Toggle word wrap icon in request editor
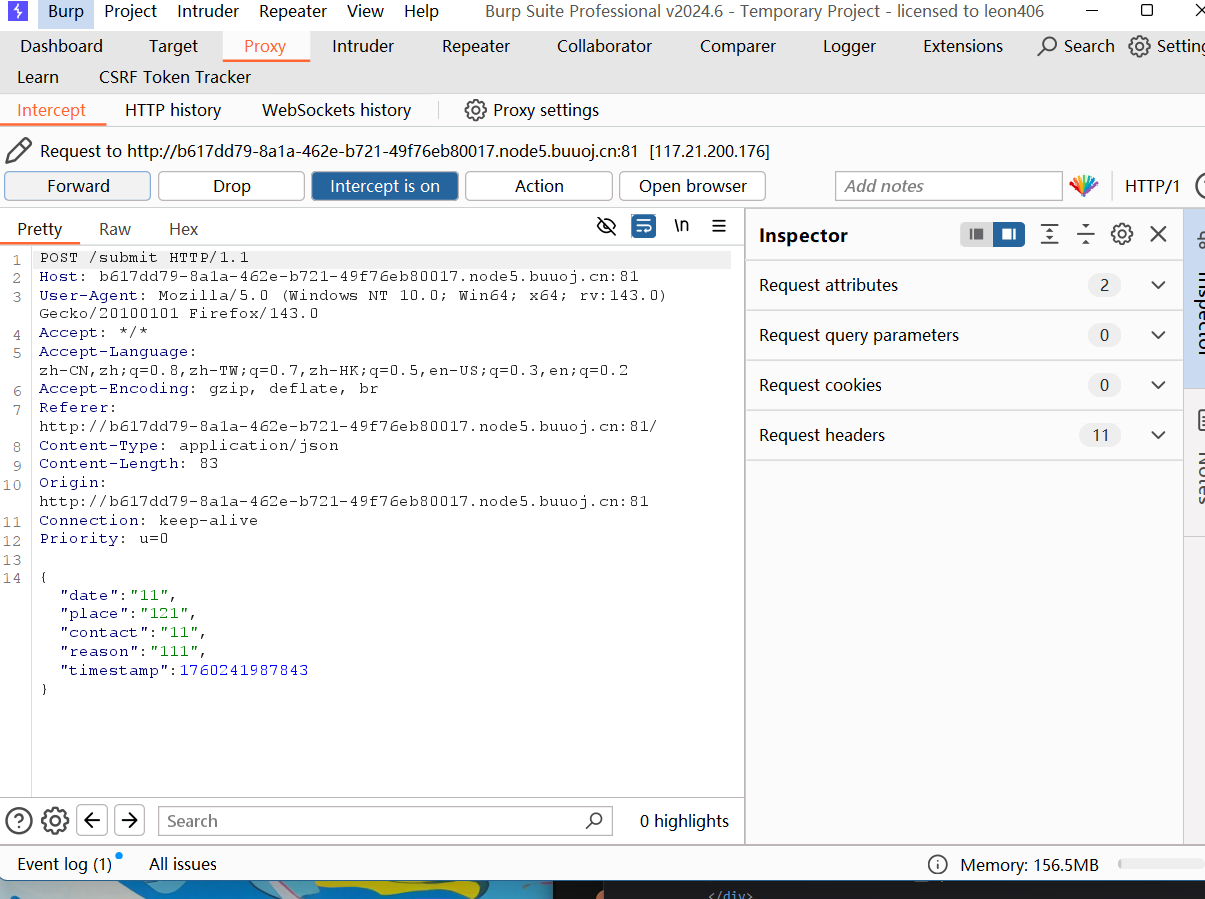 click(x=643, y=226)
